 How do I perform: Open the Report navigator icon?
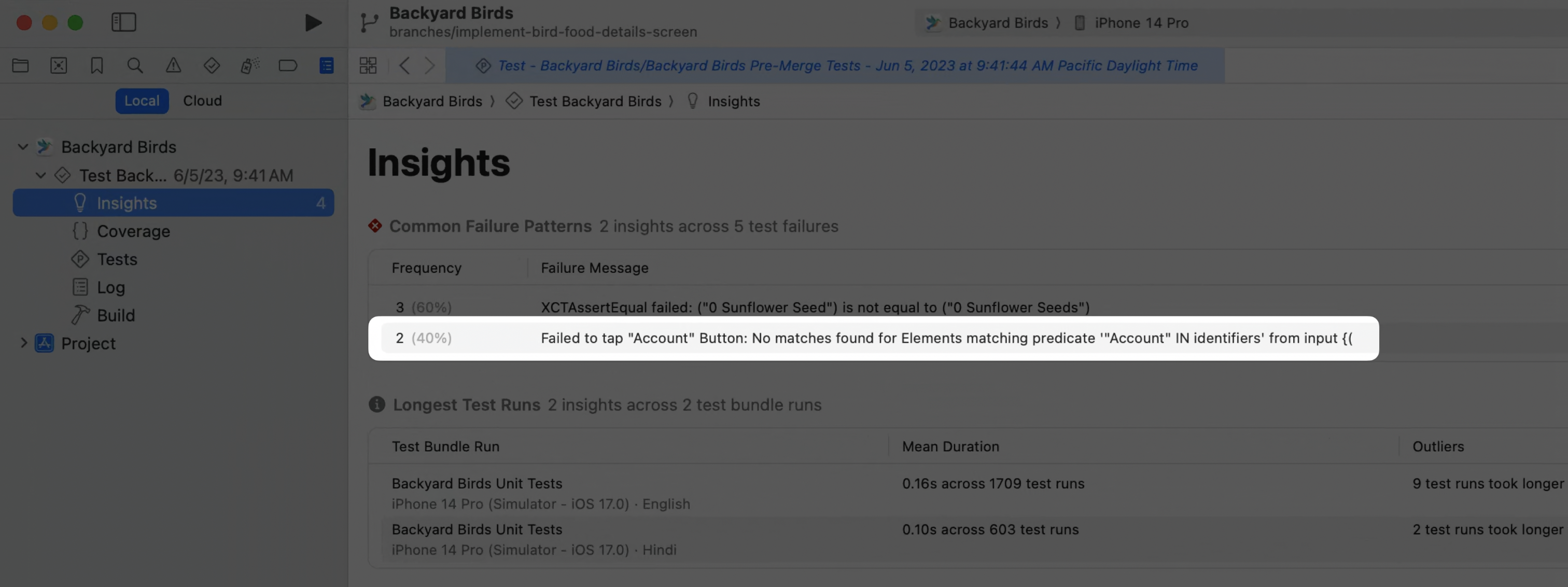pyautogui.click(x=326, y=65)
